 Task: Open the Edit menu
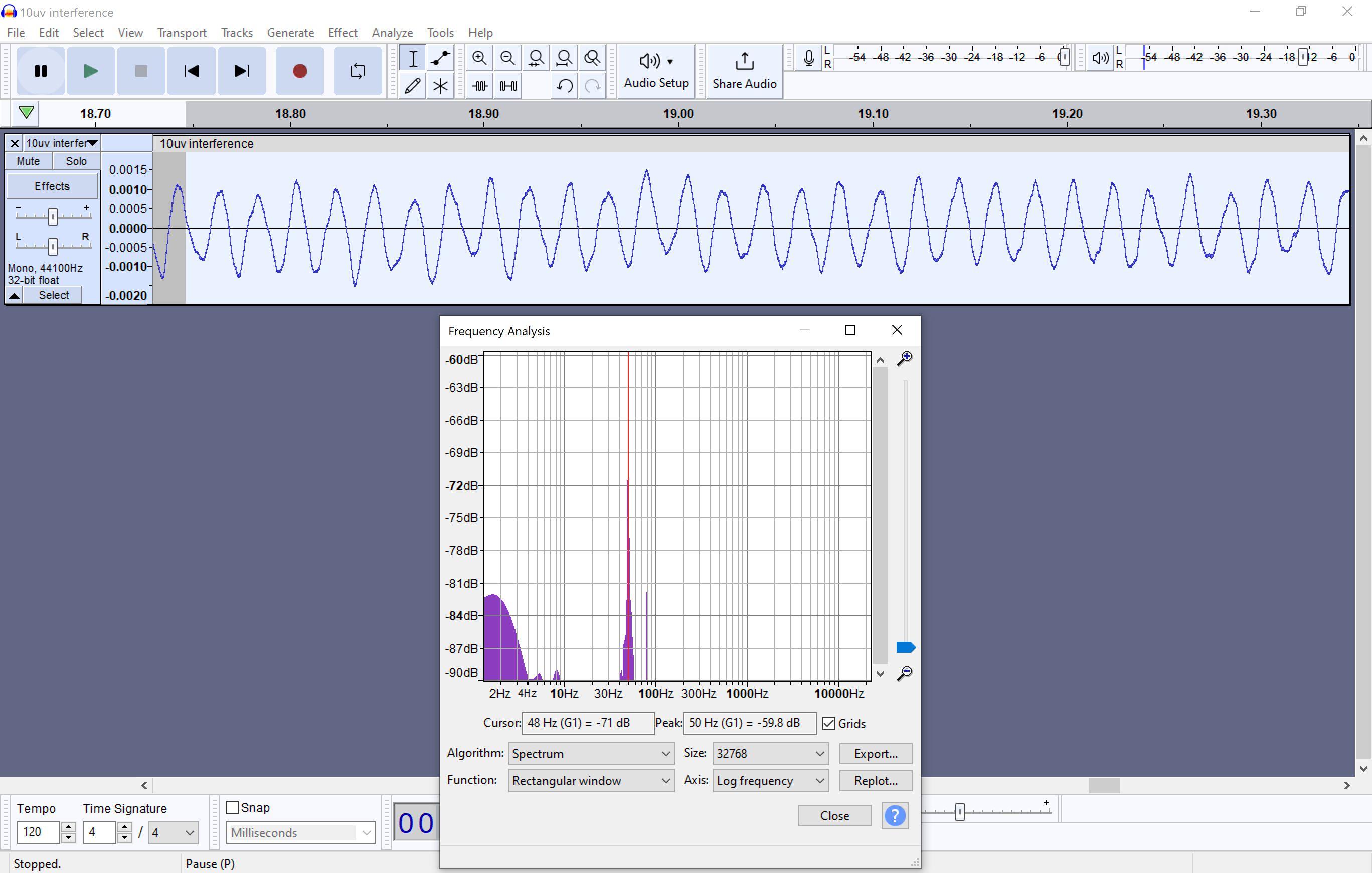click(49, 33)
